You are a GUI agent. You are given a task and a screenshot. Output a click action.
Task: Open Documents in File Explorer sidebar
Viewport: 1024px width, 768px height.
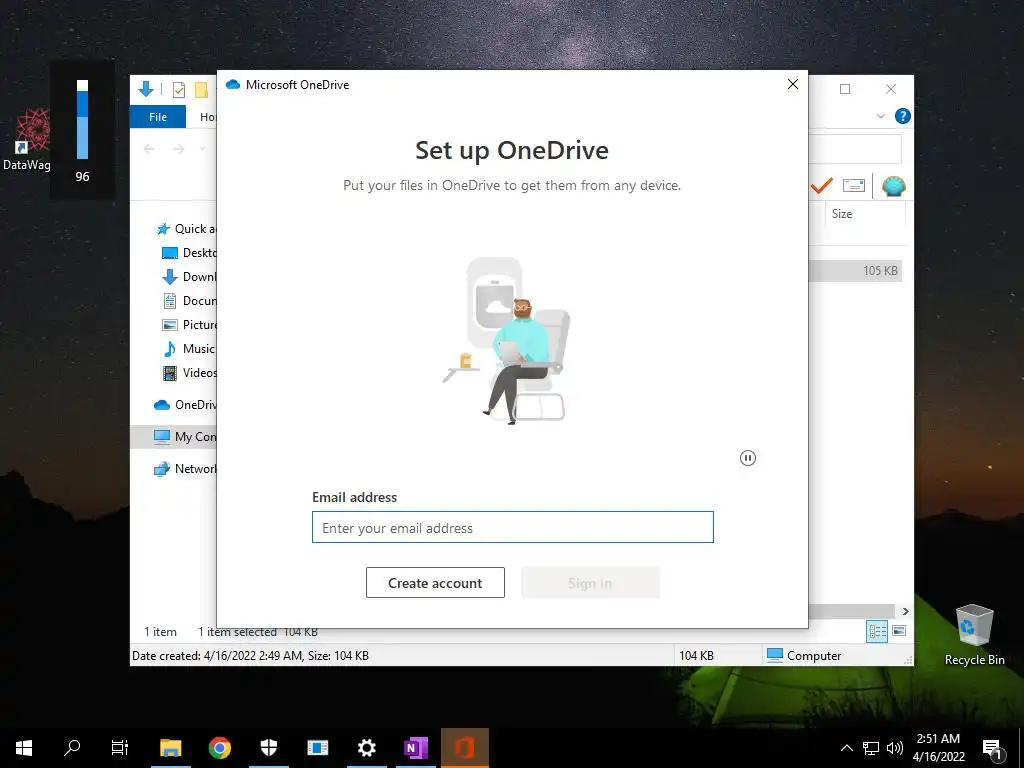pyautogui.click(x=189, y=300)
